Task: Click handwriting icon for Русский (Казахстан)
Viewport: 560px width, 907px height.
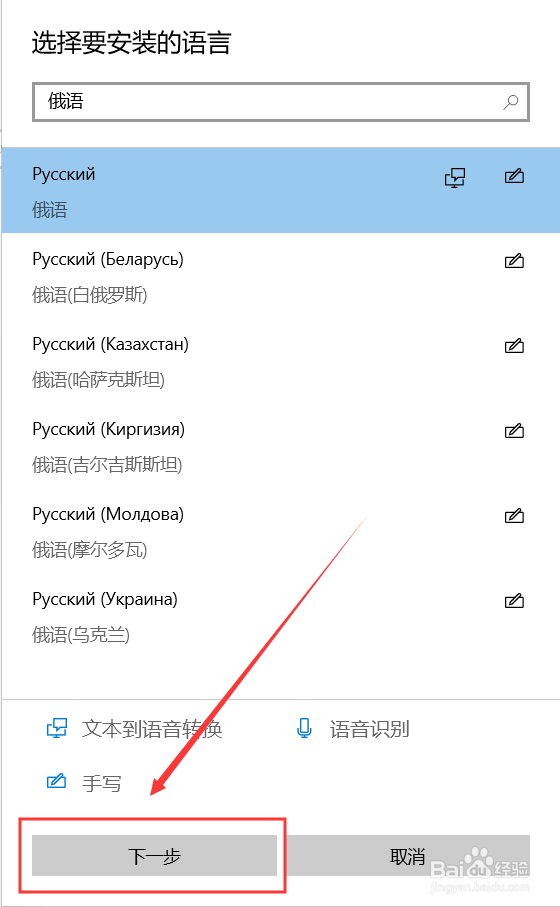Action: tap(514, 346)
